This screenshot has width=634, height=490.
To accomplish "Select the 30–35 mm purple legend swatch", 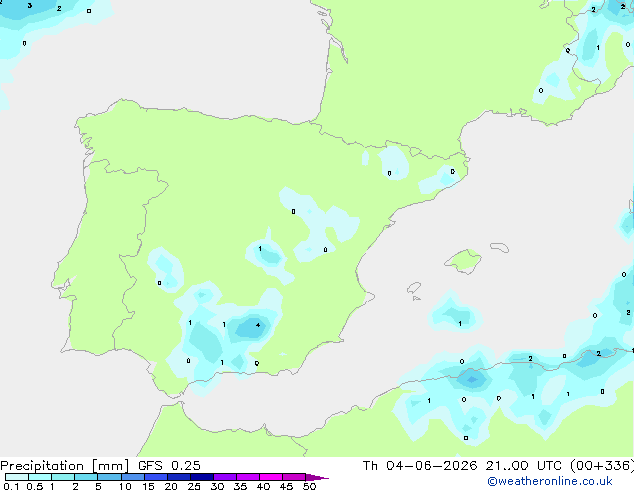I will tap(225, 477).
